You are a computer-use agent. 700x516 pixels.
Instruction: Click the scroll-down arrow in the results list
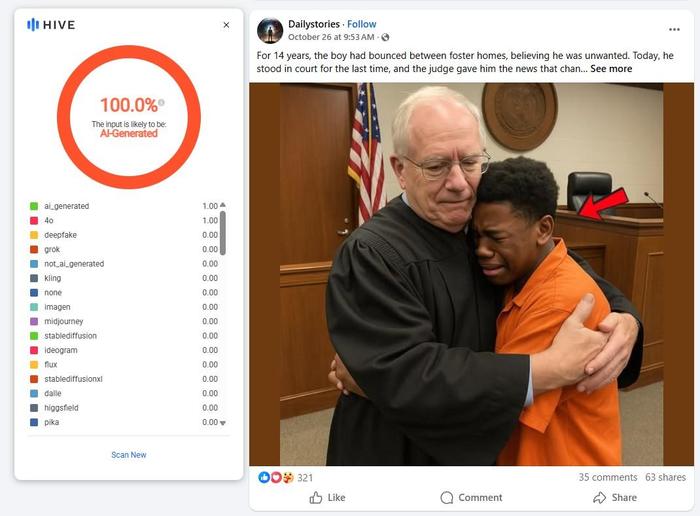[223, 423]
